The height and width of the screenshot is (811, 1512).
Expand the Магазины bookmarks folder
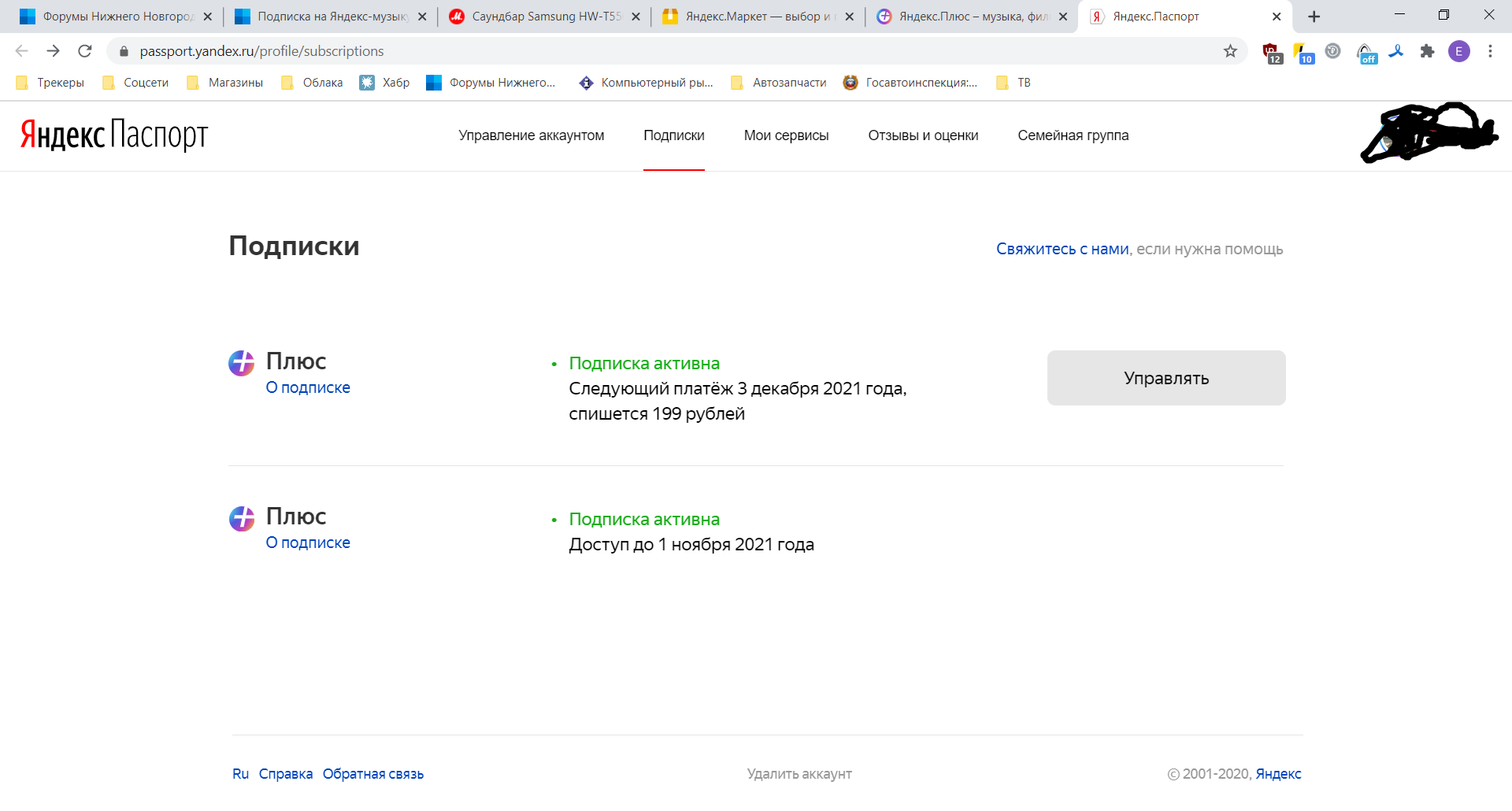click(x=225, y=83)
